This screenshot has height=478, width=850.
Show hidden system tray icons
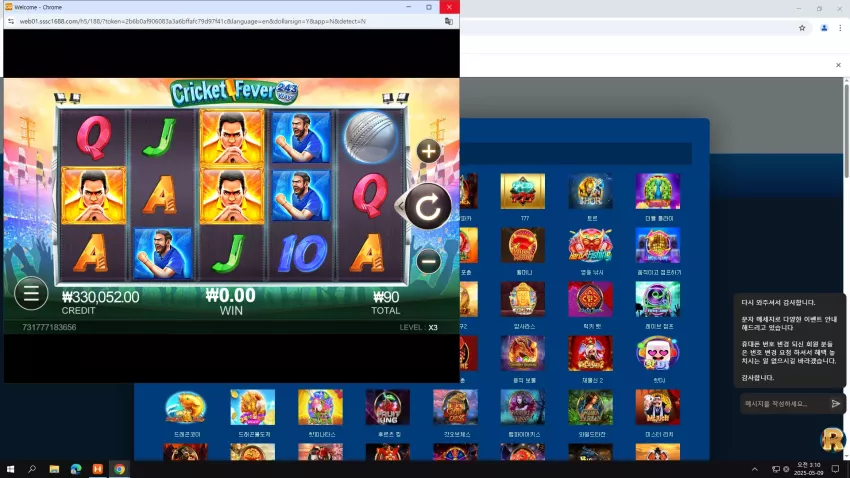[x=755, y=469]
